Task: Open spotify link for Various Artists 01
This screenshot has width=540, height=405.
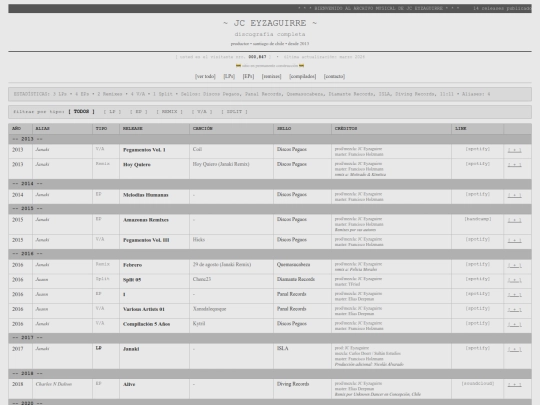Action: click(x=478, y=308)
